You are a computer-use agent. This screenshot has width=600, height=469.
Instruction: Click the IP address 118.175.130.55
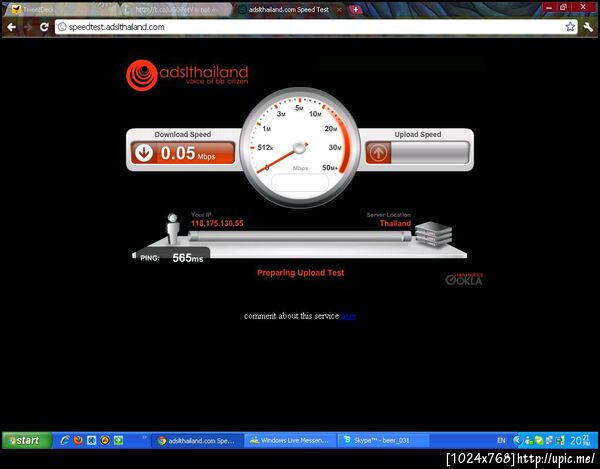click(217, 223)
